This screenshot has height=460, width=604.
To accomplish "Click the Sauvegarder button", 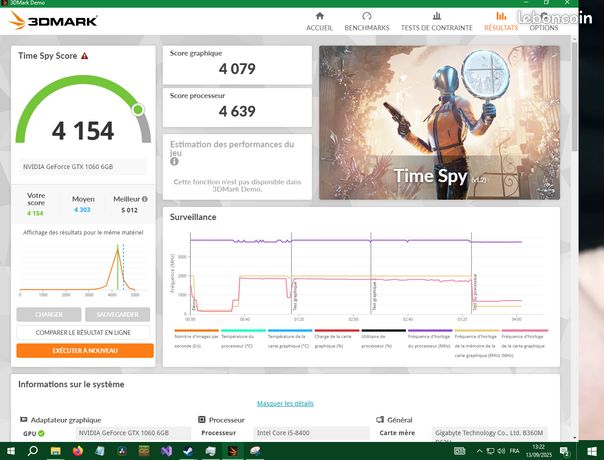I will tap(117, 314).
